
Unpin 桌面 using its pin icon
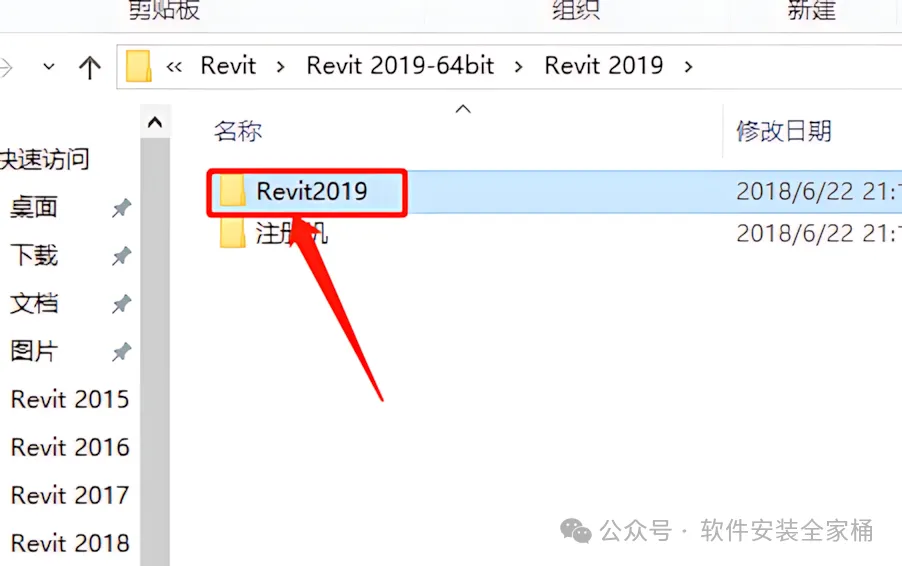[x=121, y=208]
